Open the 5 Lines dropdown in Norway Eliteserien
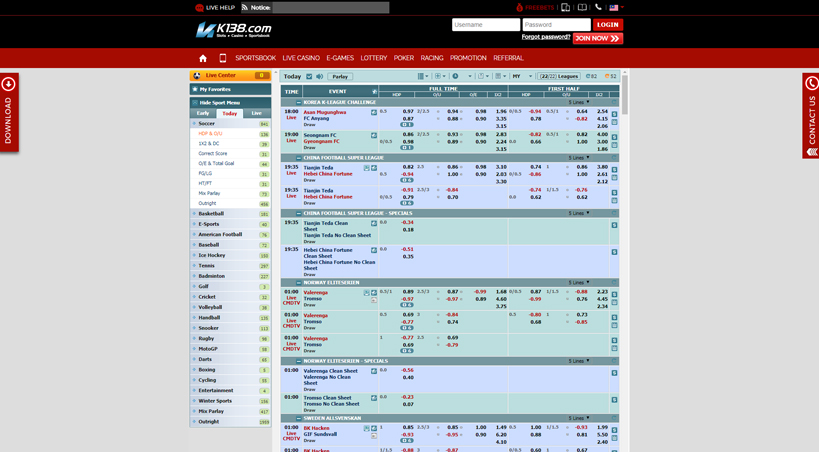819x452 pixels. tap(579, 283)
